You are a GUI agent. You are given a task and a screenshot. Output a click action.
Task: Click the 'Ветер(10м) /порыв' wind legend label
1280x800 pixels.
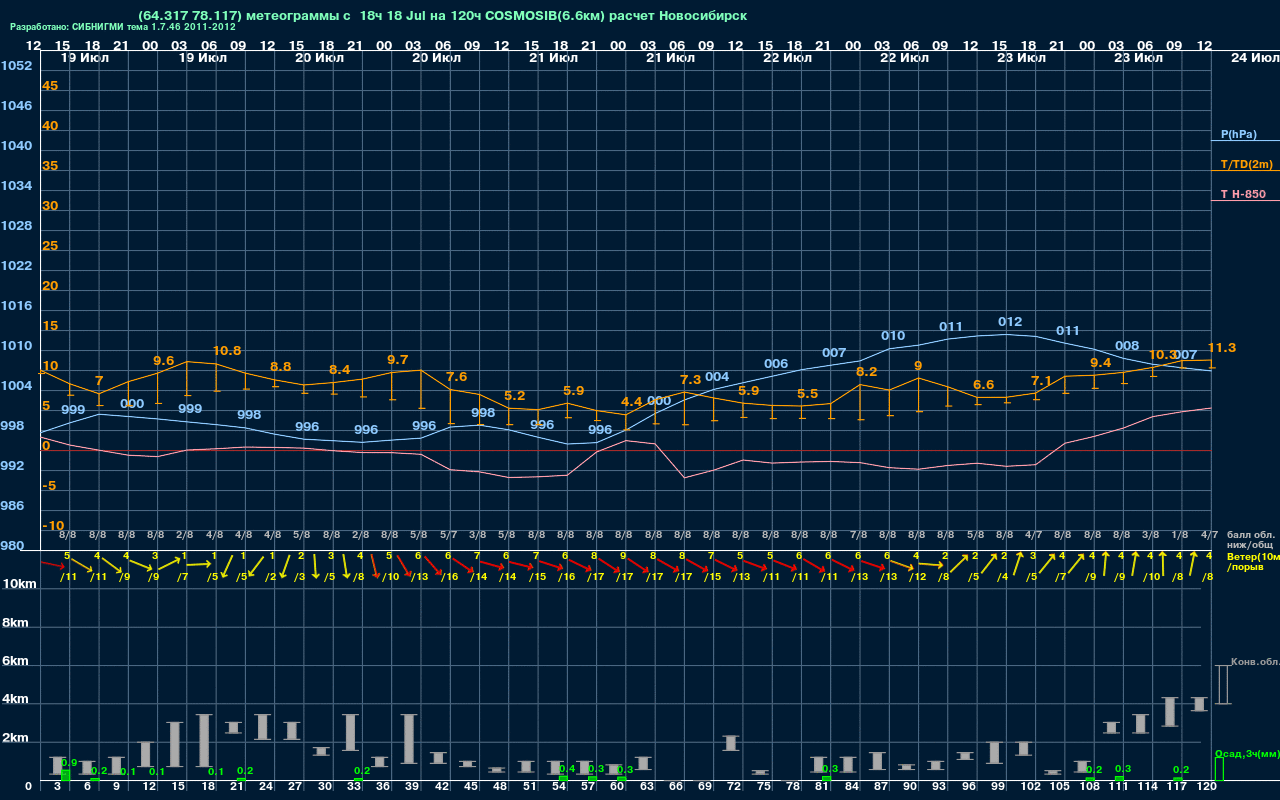tap(1253, 561)
